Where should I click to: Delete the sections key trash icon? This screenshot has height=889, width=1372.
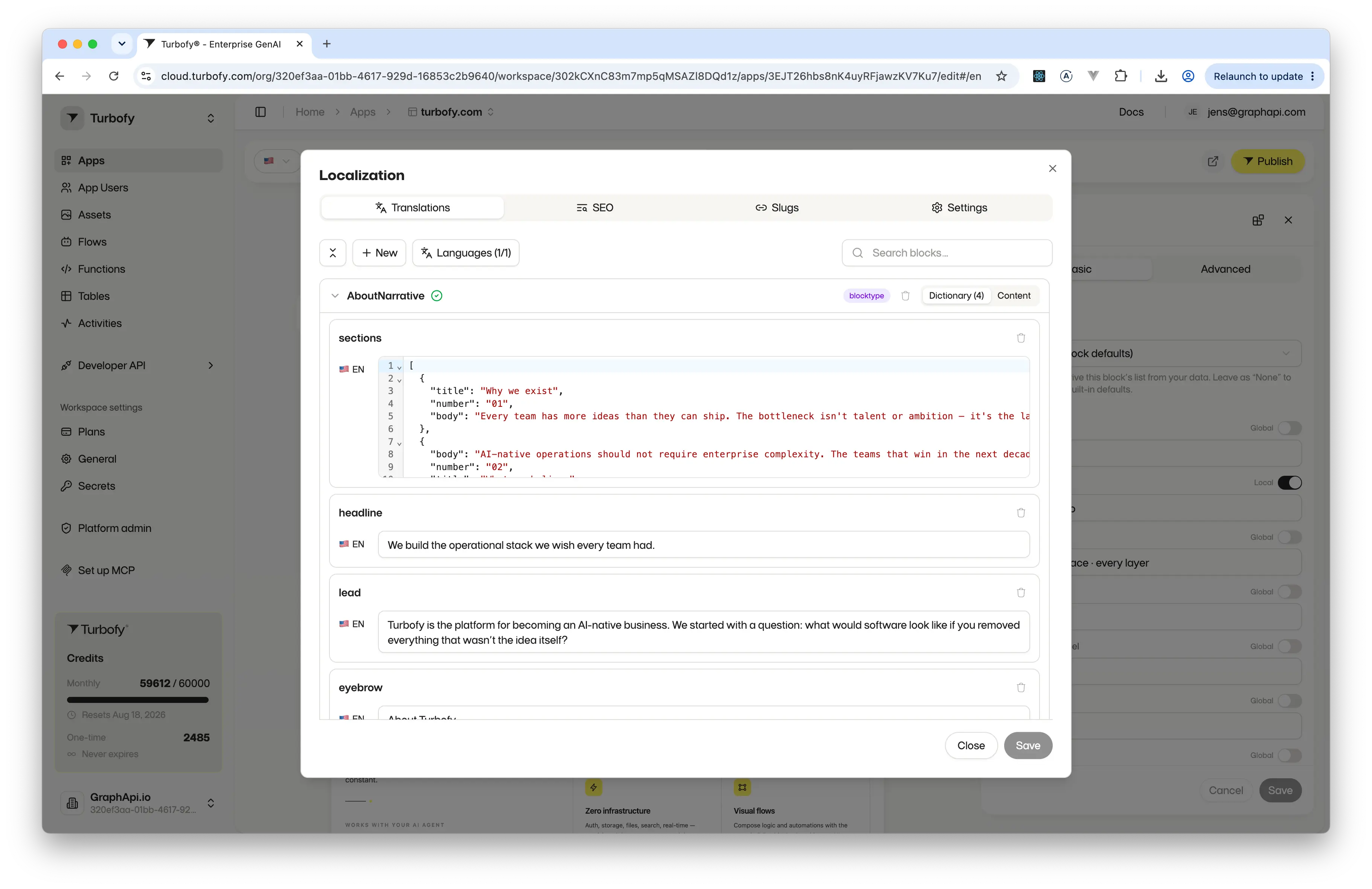pyautogui.click(x=1021, y=338)
